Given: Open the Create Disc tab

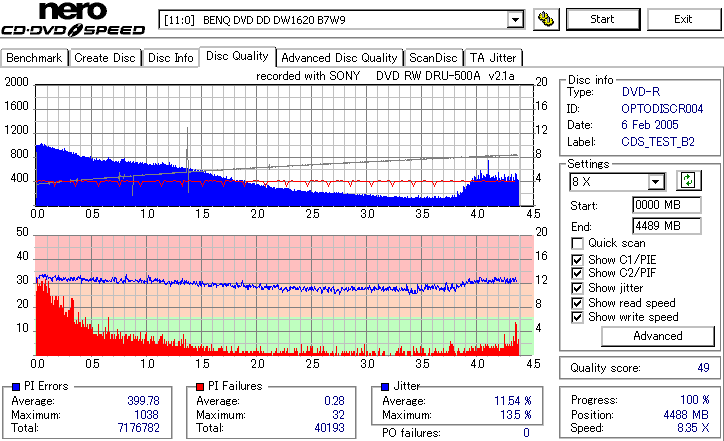Looking at the screenshot, I should (x=105, y=58).
